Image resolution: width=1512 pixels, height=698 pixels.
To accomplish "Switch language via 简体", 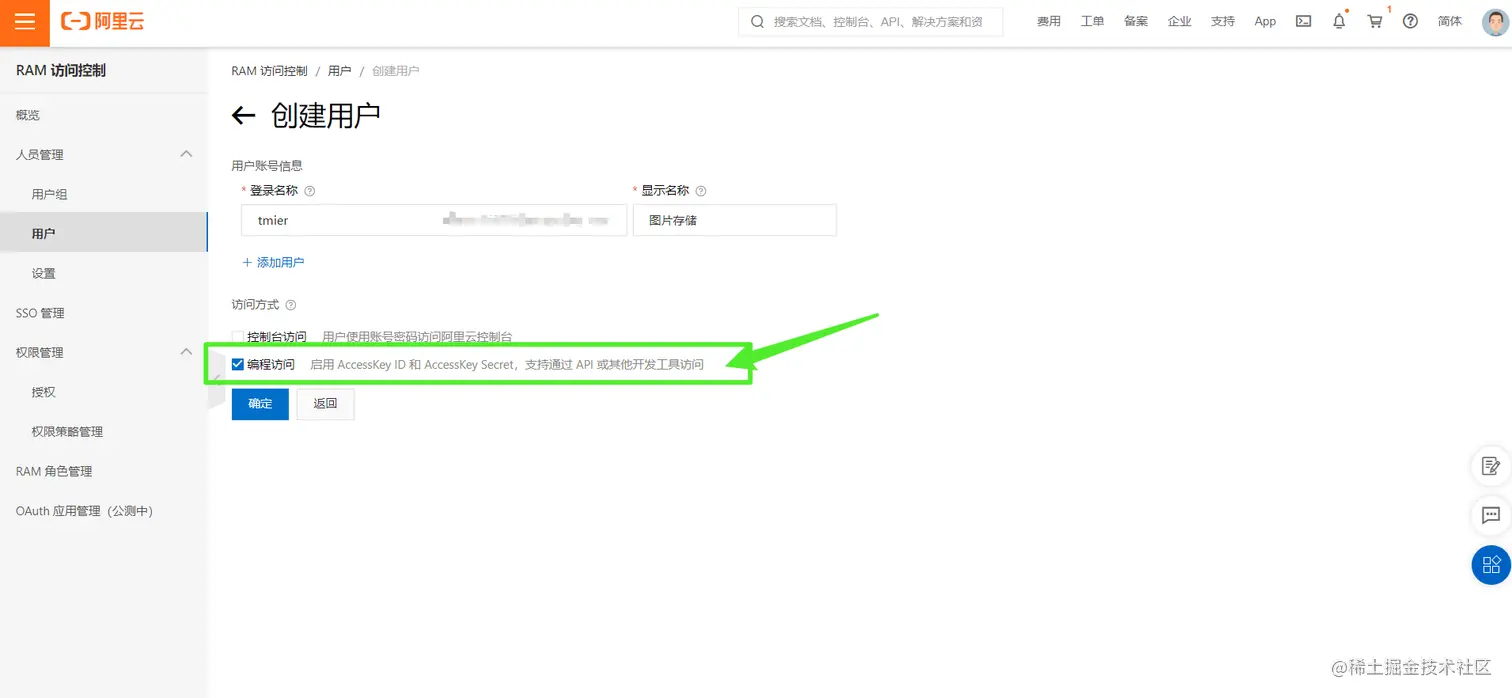I will coord(1450,21).
